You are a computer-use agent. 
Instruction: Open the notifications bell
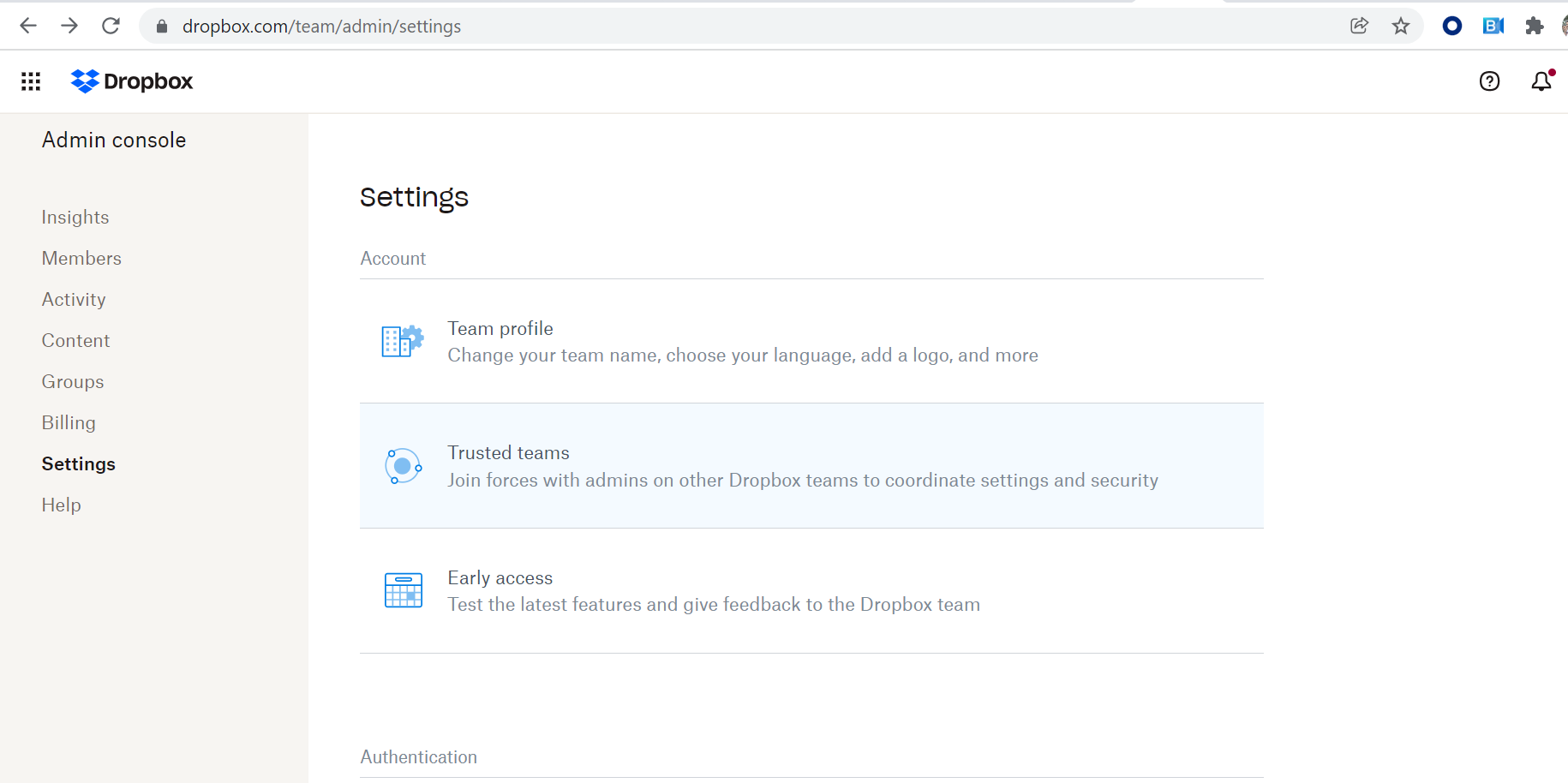click(x=1541, y=81)
